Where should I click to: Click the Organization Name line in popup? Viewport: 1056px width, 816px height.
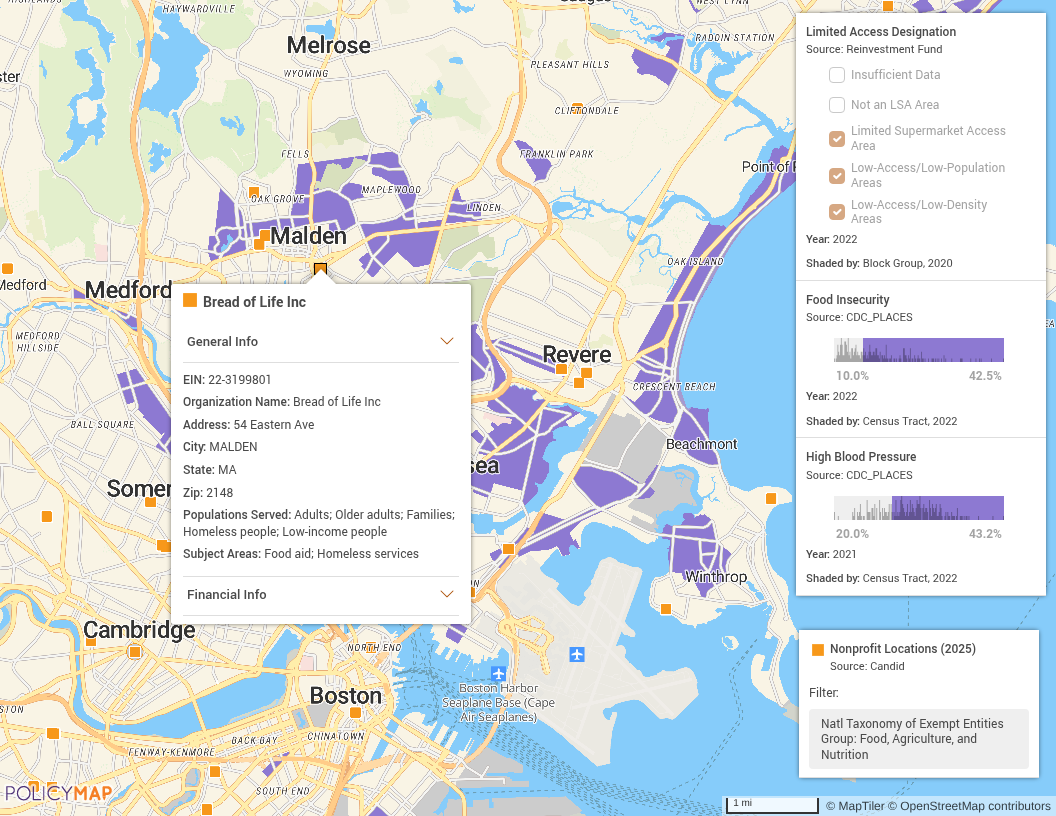coord(282,402)
